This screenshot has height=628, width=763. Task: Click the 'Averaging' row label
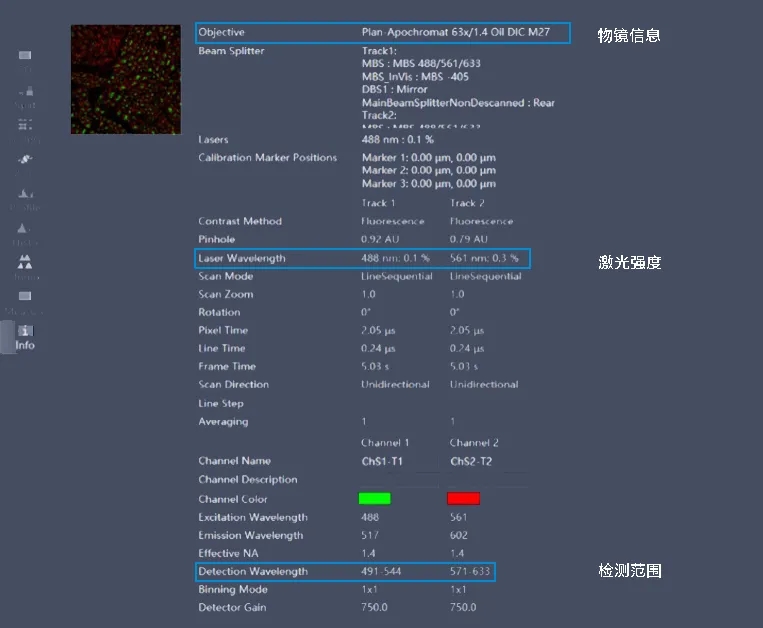(x=223, y=422)
